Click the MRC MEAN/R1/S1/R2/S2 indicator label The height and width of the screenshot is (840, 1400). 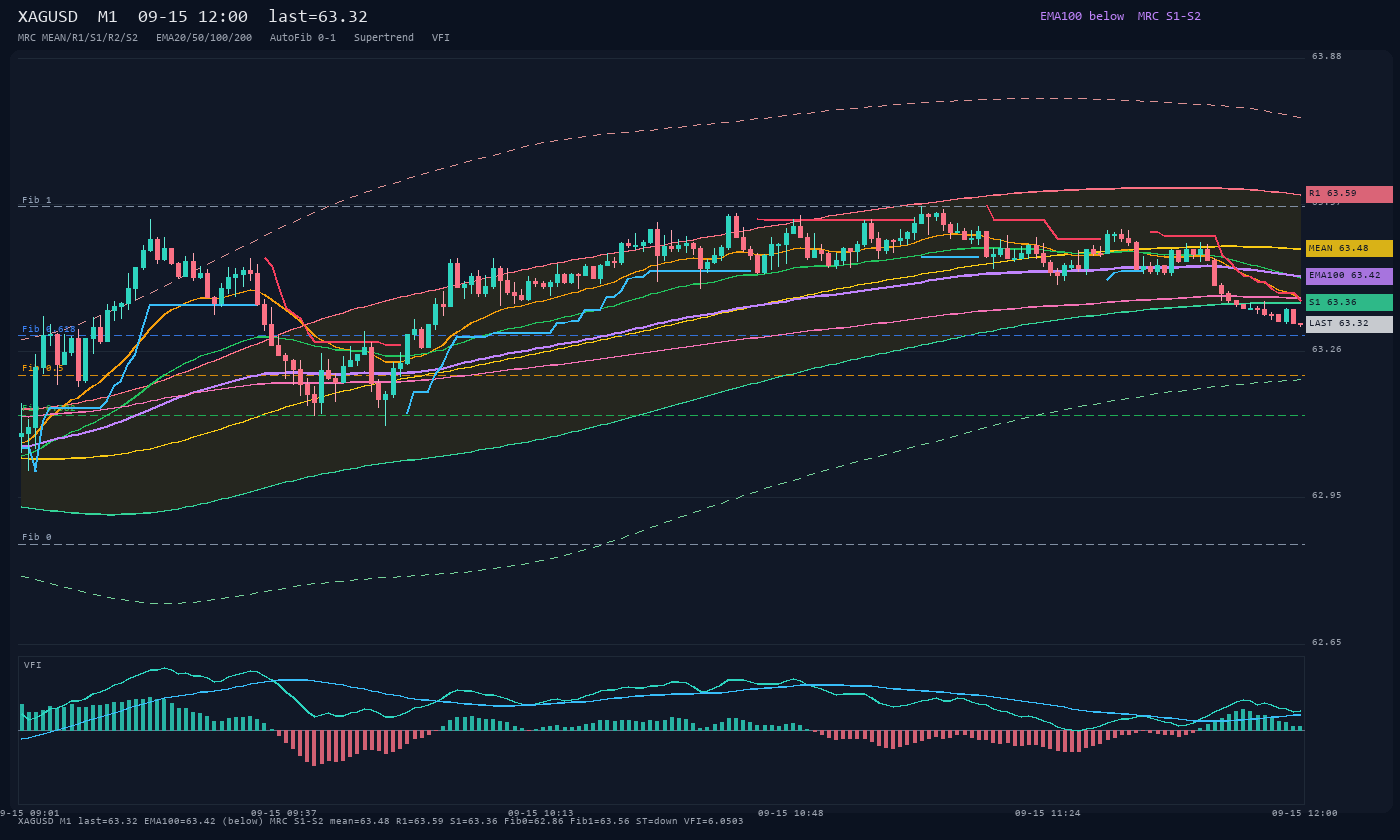(78, 38)
